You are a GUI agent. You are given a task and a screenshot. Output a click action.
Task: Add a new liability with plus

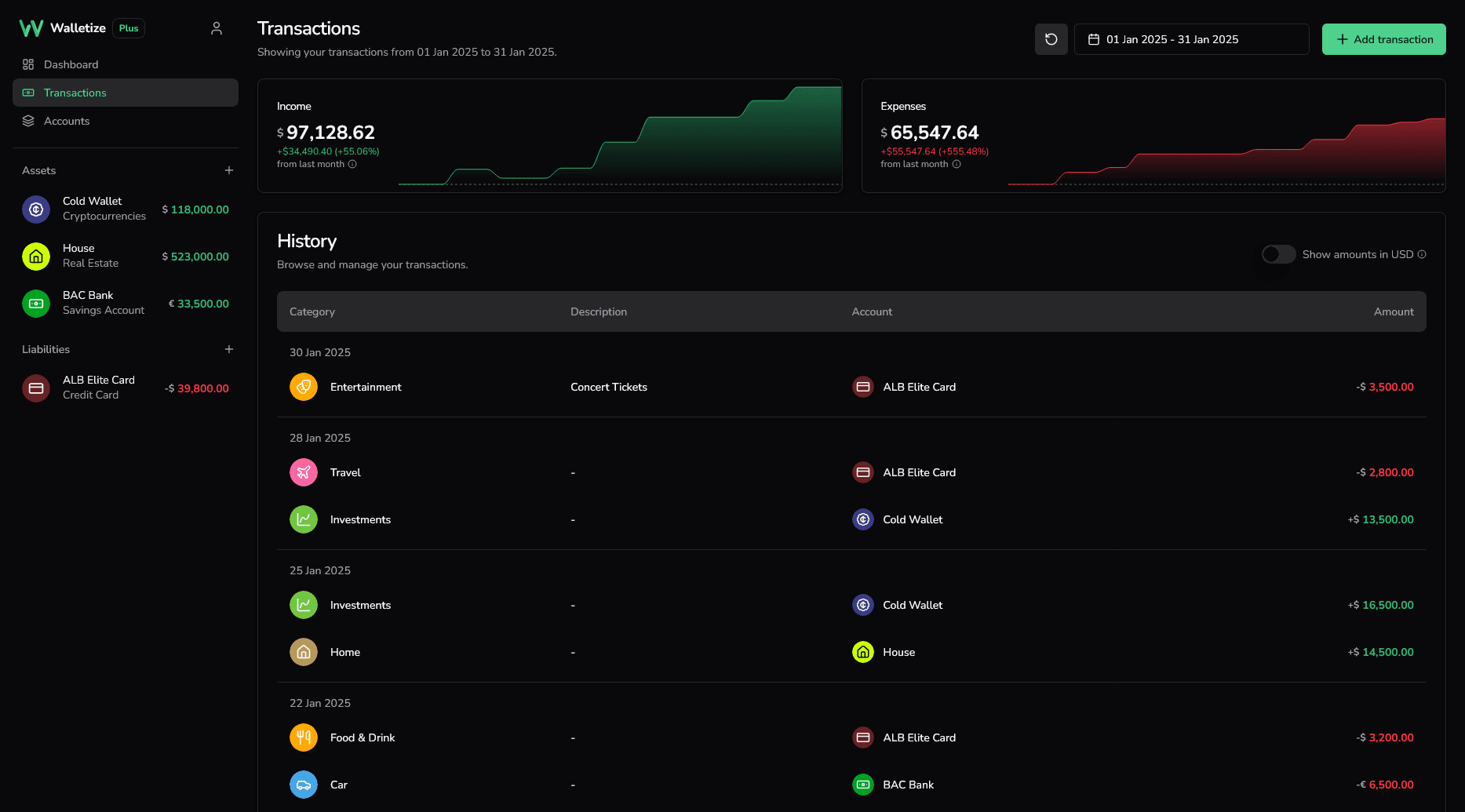coord(229,349)
